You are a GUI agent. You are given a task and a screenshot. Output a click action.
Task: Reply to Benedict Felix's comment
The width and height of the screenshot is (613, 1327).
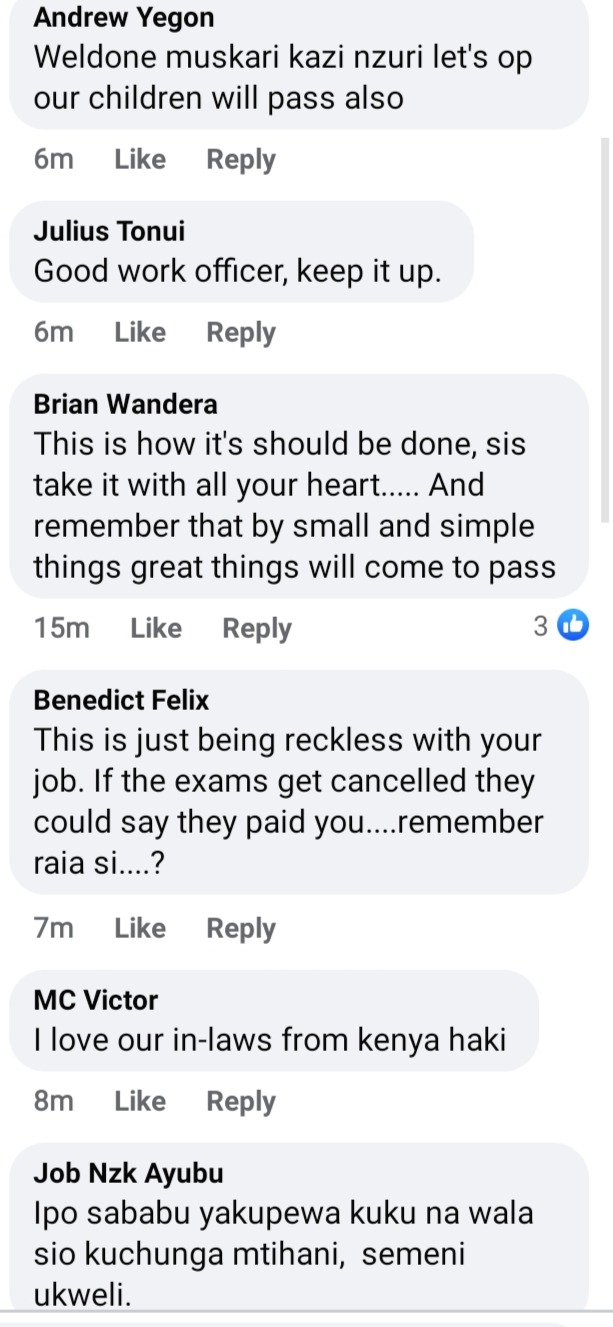pyautogui.click(x=241, y=929)
